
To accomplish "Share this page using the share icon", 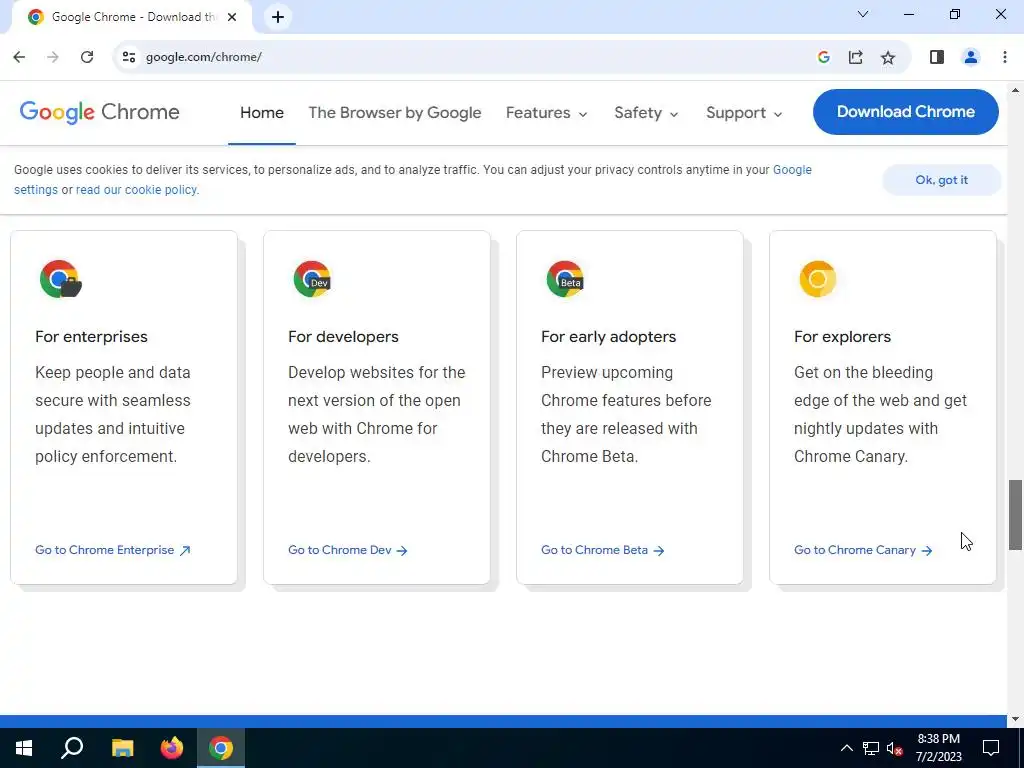I will pos(856,57).
